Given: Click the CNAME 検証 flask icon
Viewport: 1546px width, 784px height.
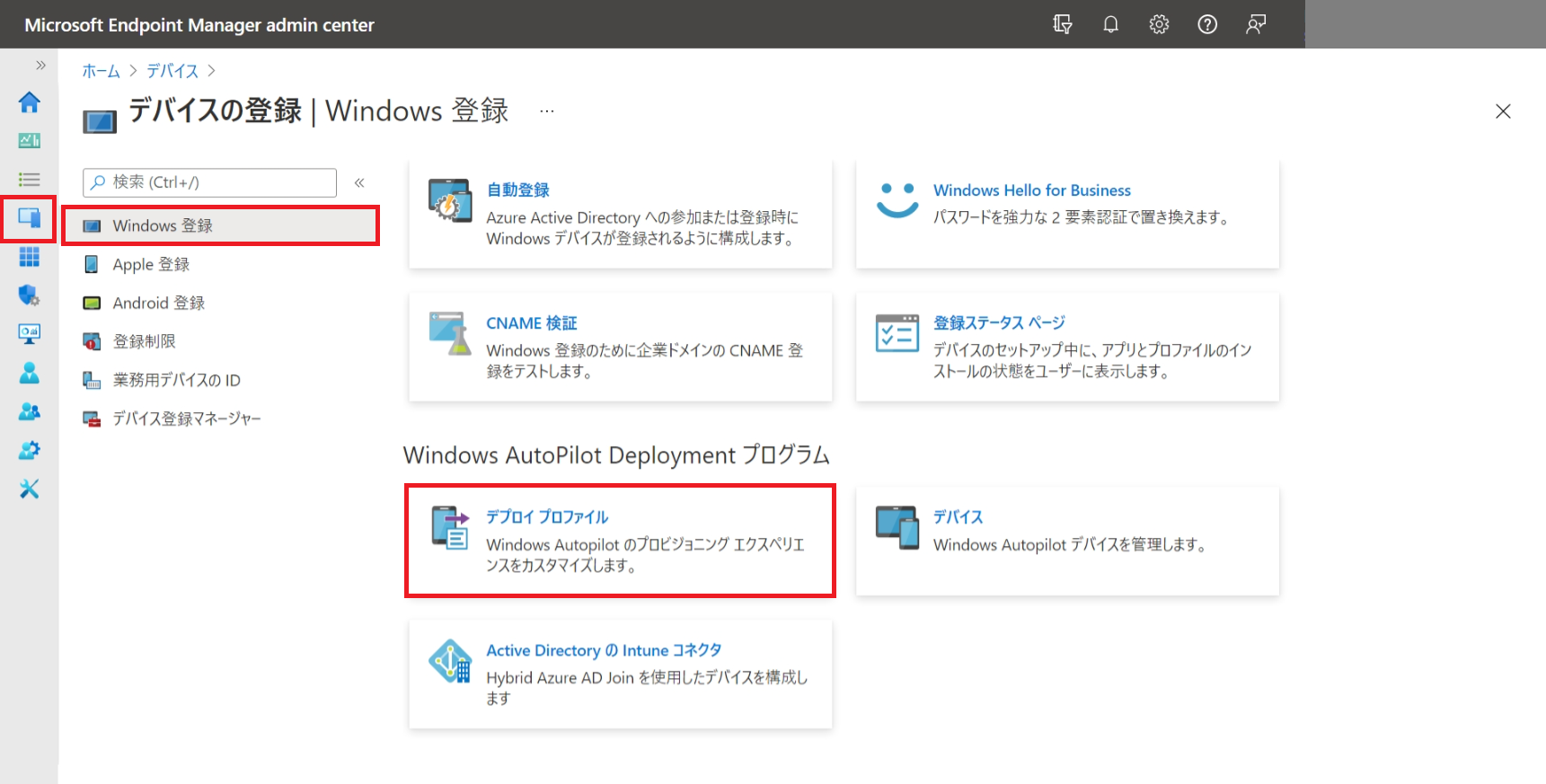Looking at the screenshot, I should coord(450,333).
